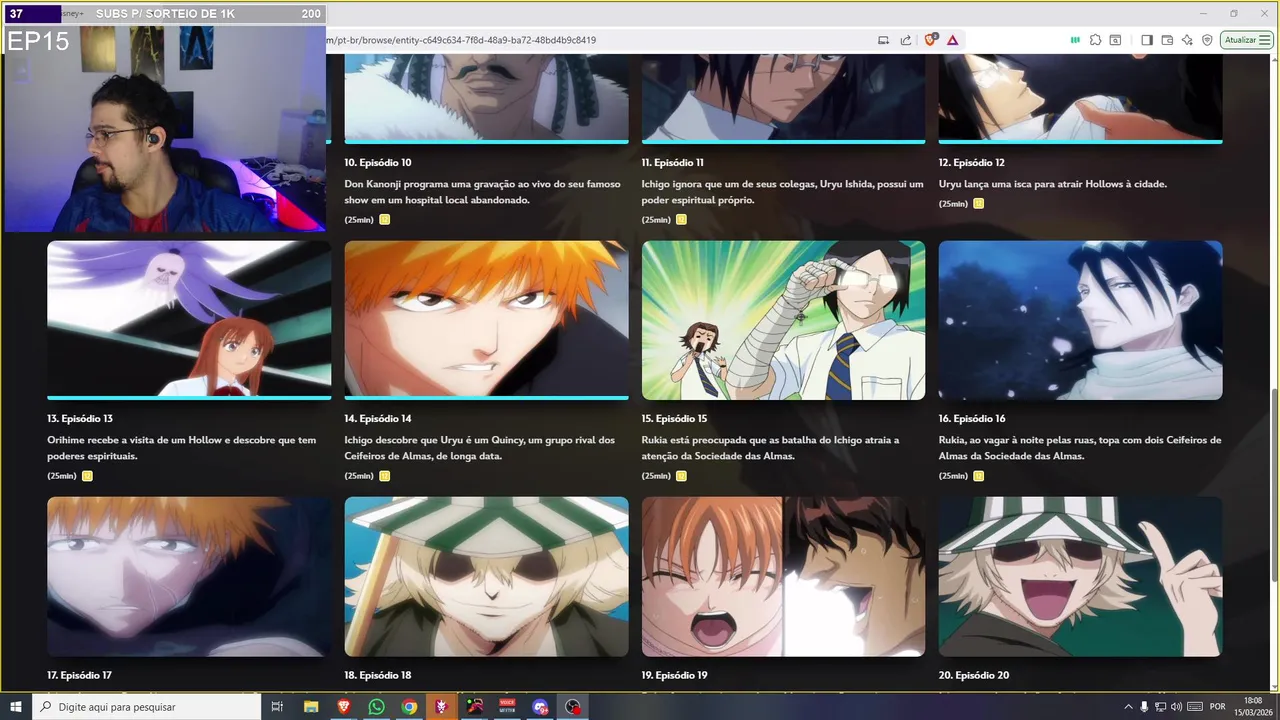
Task: Click the 'Digite aqui para pesquisar' search box
Action: [x=147, y=706]
